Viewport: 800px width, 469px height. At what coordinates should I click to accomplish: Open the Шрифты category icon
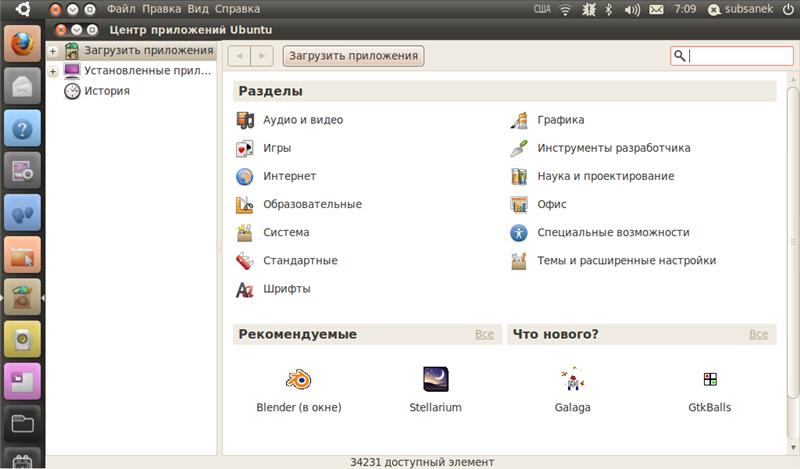tap(245, 289)
